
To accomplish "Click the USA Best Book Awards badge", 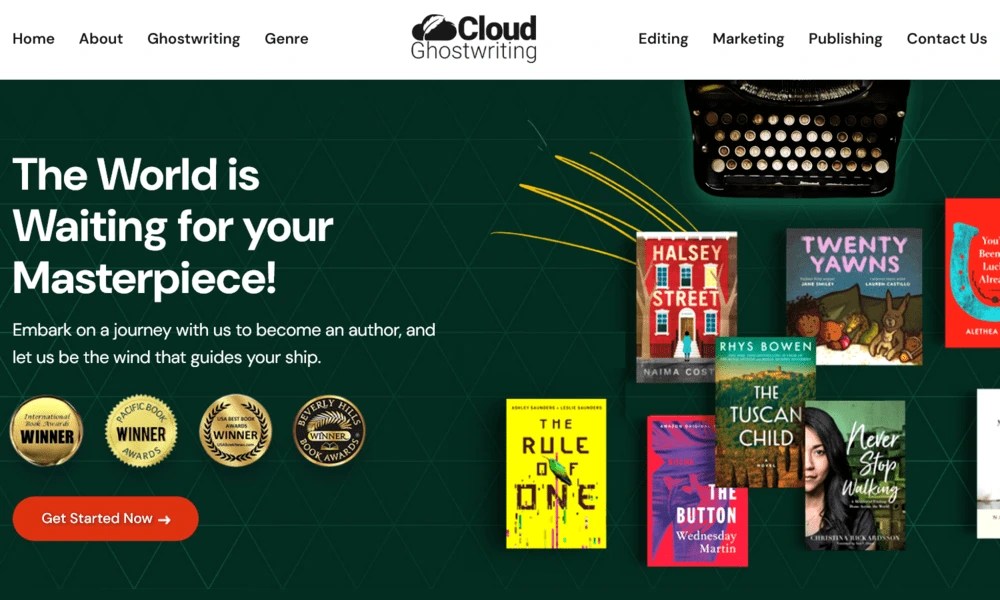I will pyautogui.click(x=235, y=430).
